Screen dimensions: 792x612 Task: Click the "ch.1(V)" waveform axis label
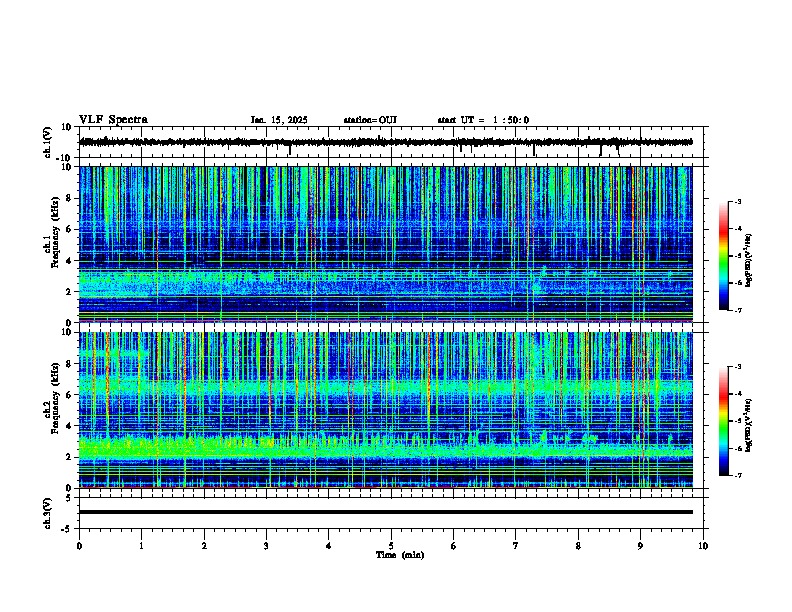pos(48,142)
